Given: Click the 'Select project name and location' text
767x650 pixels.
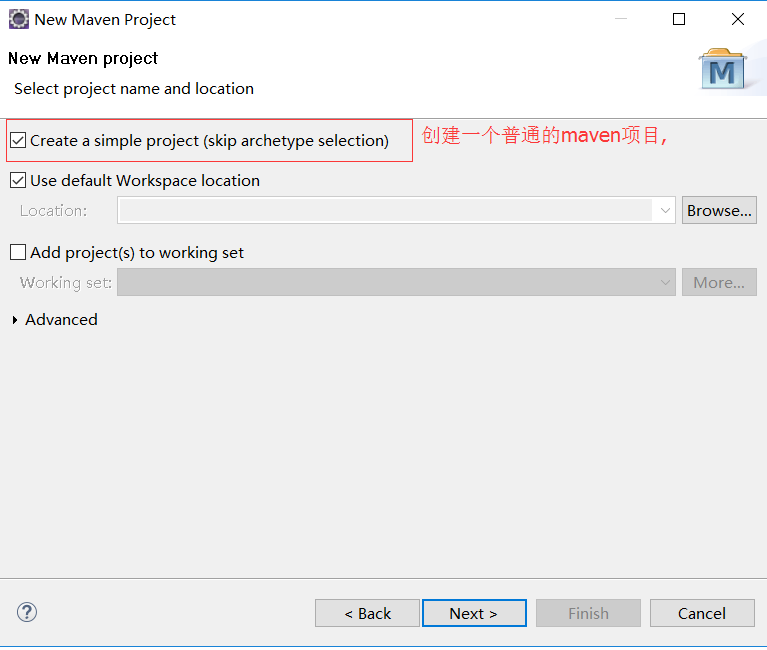Looking at the screenshot, I should (134, 89).
